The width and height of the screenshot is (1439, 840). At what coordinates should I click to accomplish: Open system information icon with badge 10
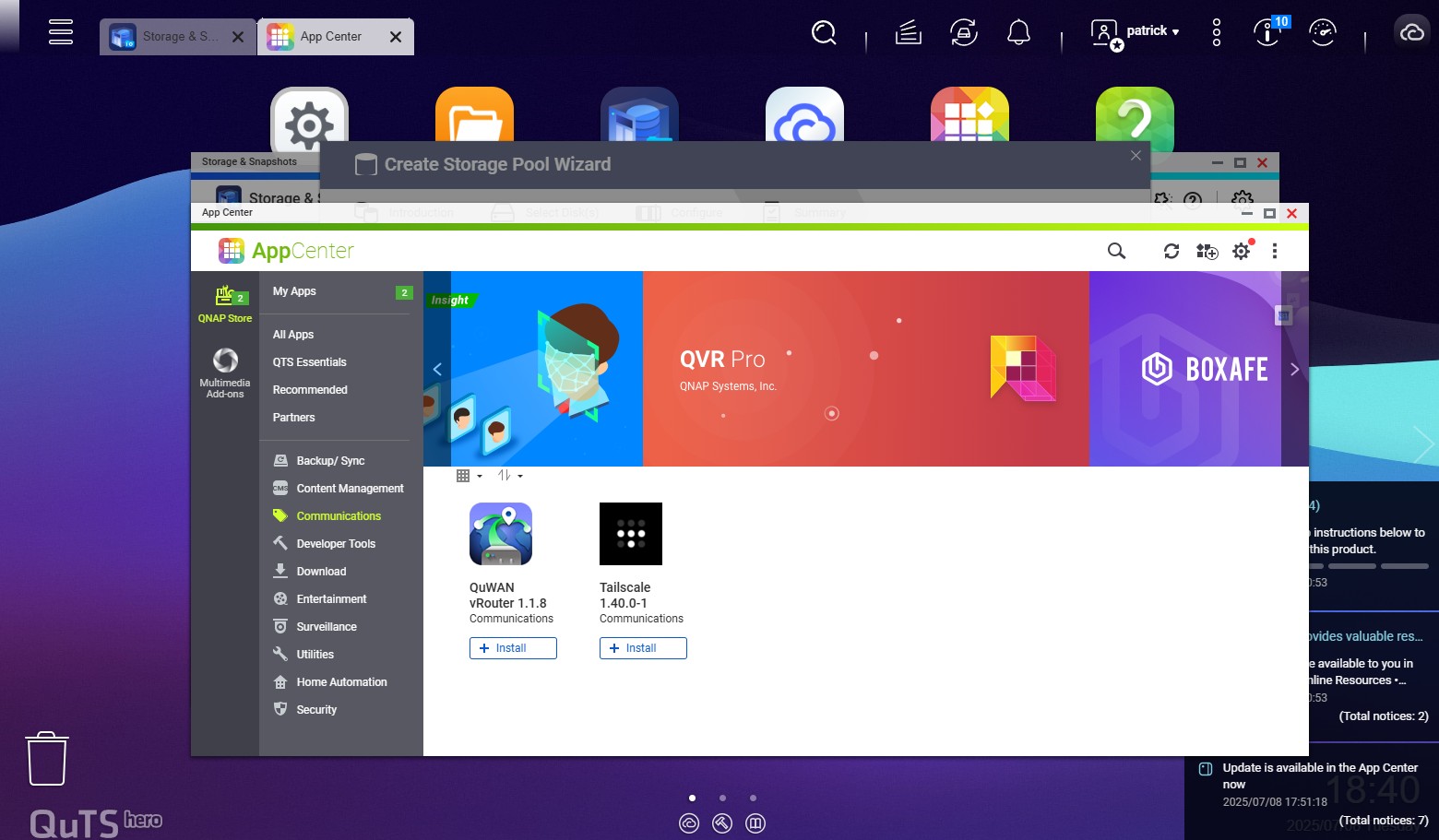click(x=1269, y=32)
